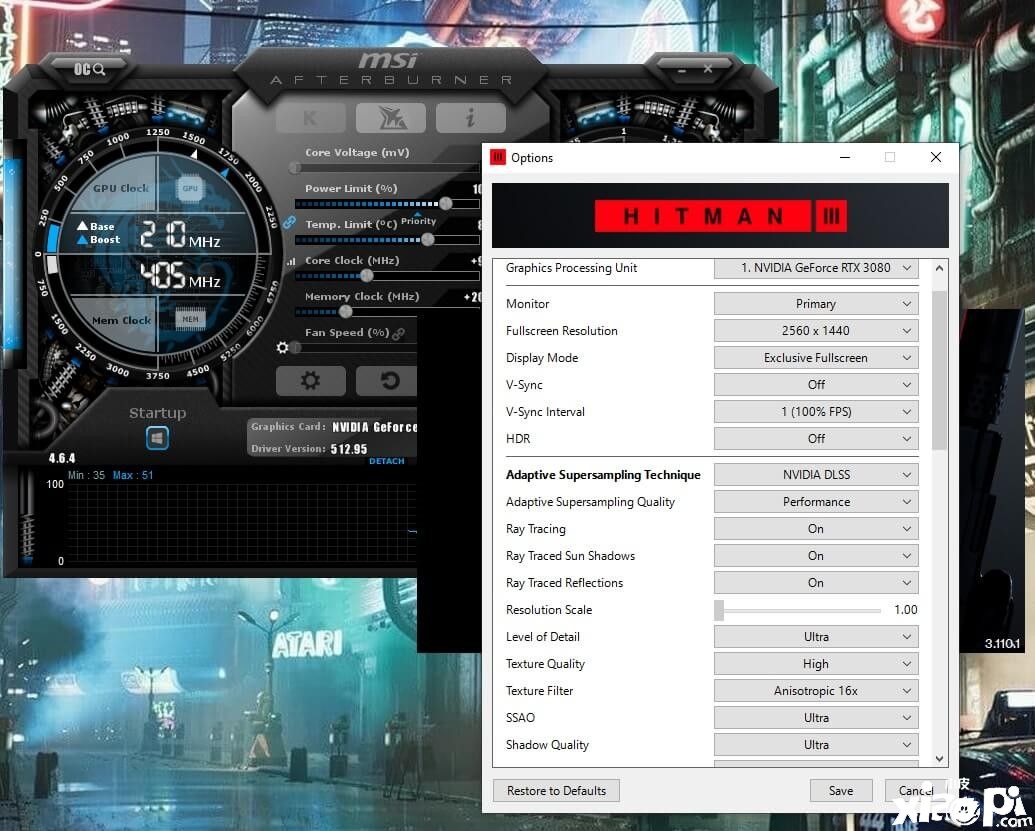Click the 405 MHz clock readout
1035x831 pixels.
(180, 275)
